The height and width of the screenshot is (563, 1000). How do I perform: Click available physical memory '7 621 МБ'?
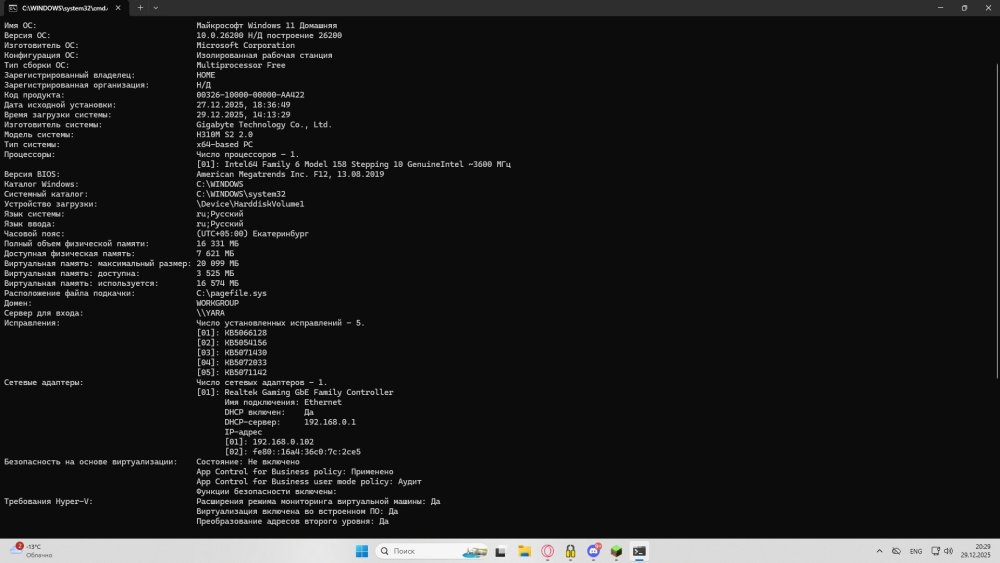coord(215,254)
